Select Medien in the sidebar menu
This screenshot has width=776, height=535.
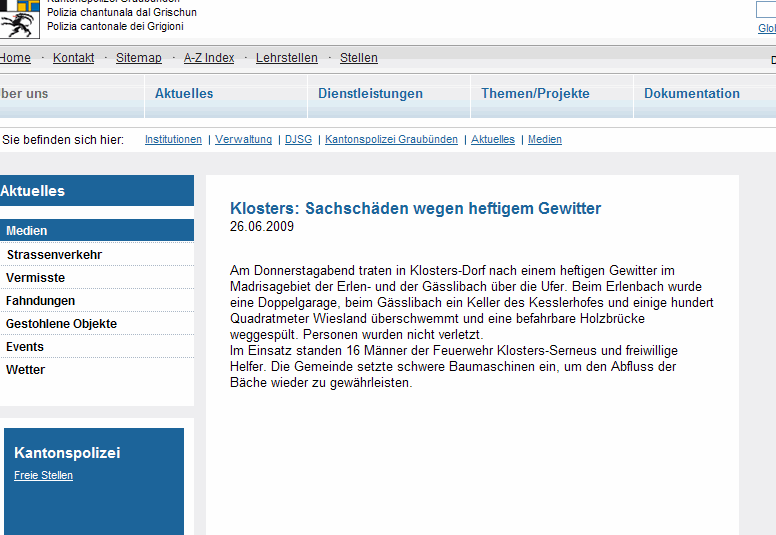tap(97, 231)
